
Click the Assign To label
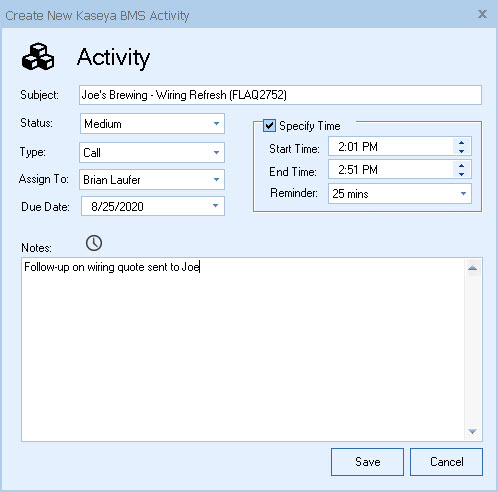point(44,179)
